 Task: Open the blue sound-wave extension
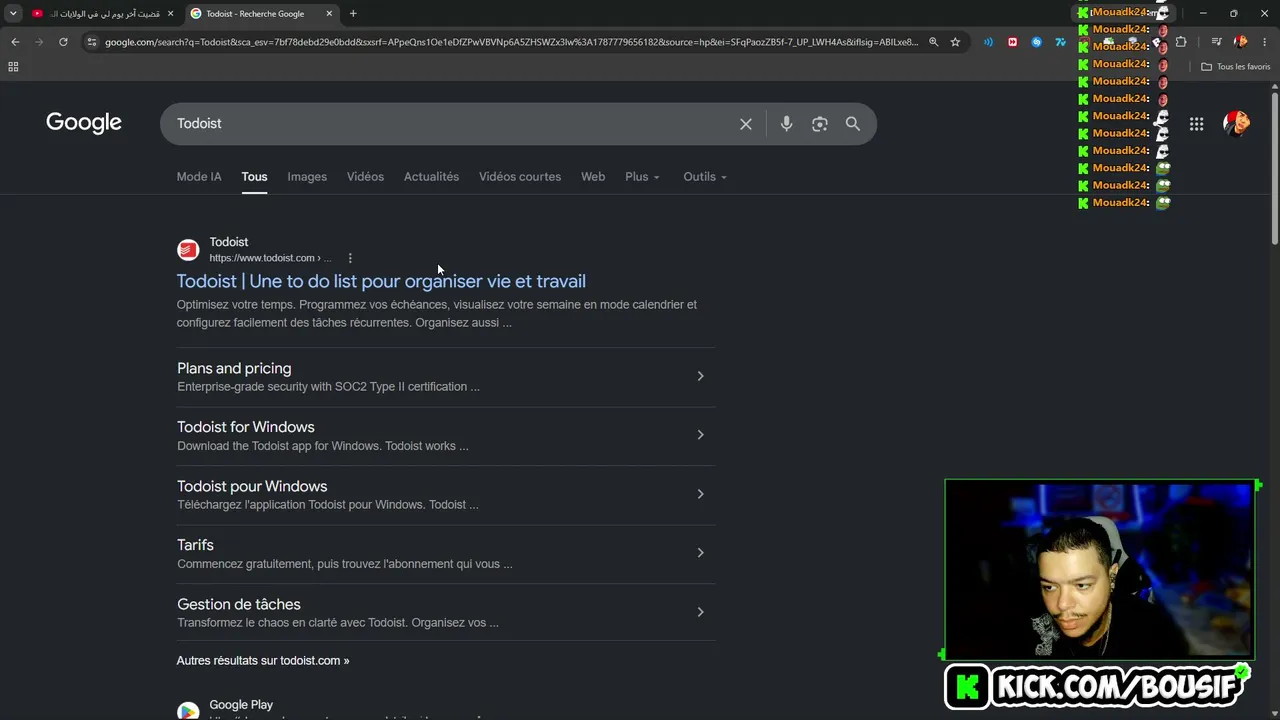coord(988,42)
